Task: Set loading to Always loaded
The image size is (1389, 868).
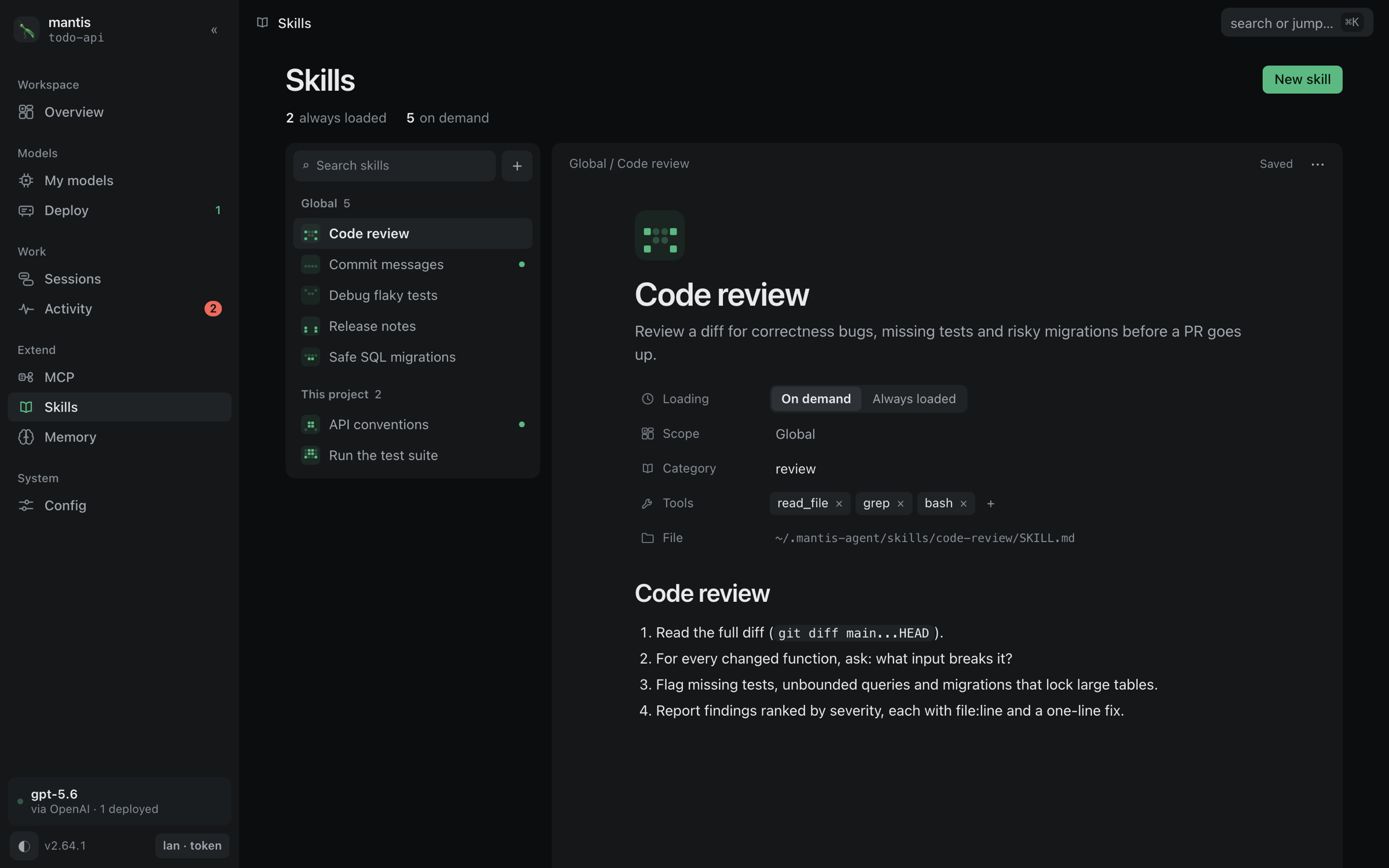Action: pyautogui.click(x=914, y=399)
